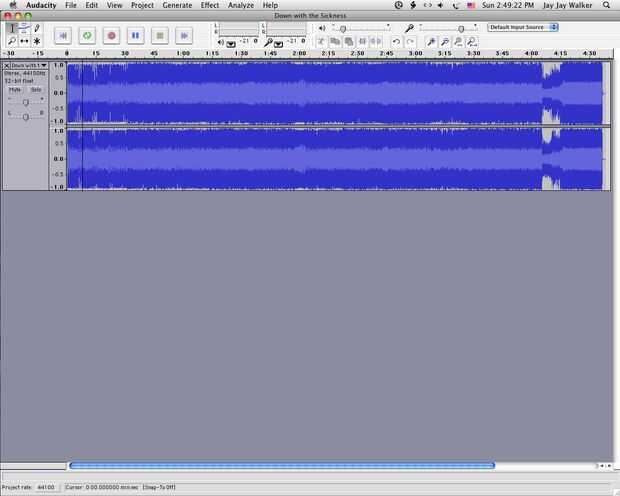Click the Copy icon in edit toolbar
The height and width of the screenshot is (496, 620).
335,41
